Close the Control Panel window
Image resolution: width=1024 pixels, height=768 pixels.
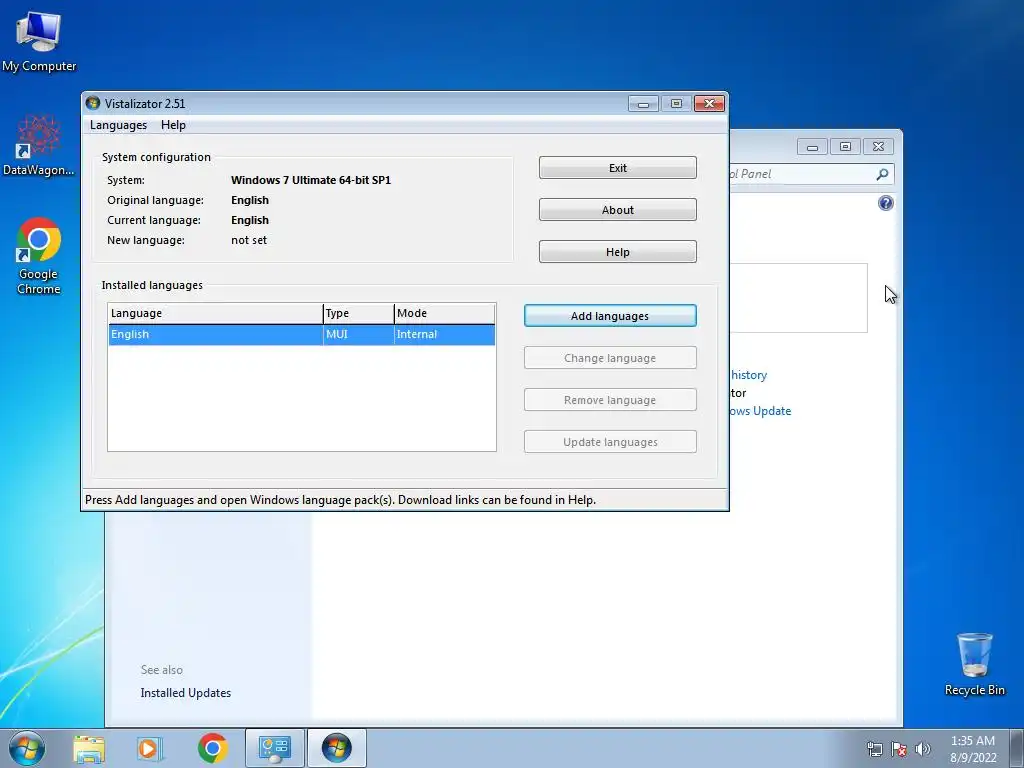(878, 147)
